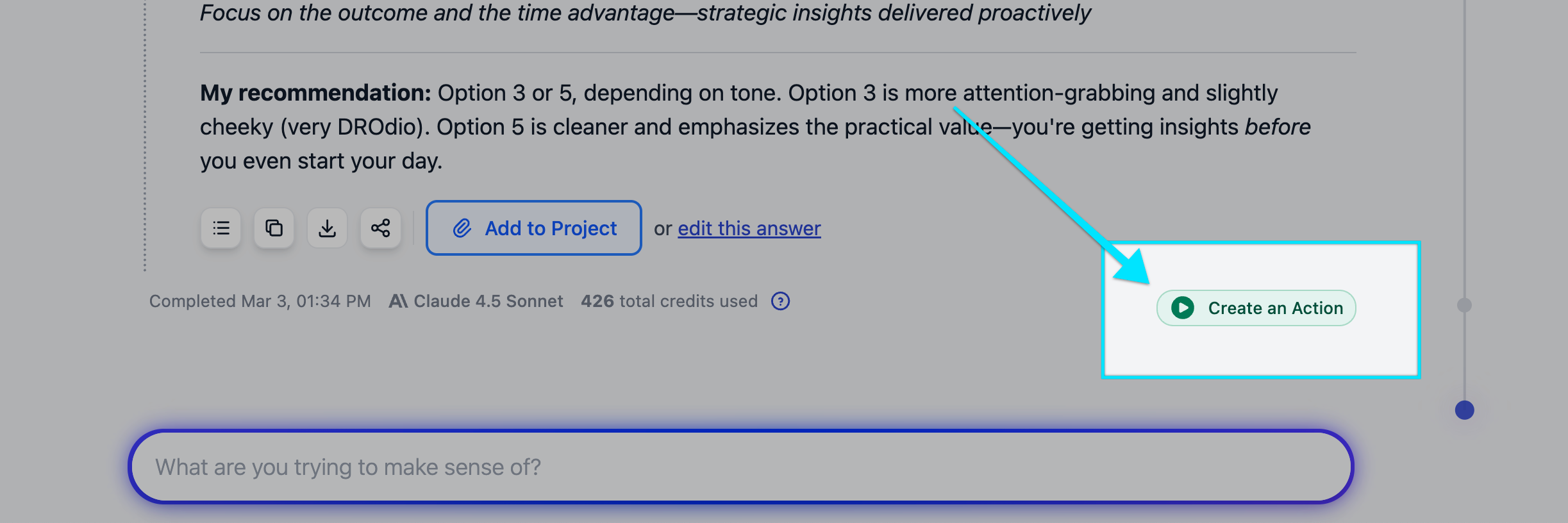This screenshot has height=523, width=1568.
Task: Click the italic 'Focus on the outcome' line
Action: tap(645, 13)
